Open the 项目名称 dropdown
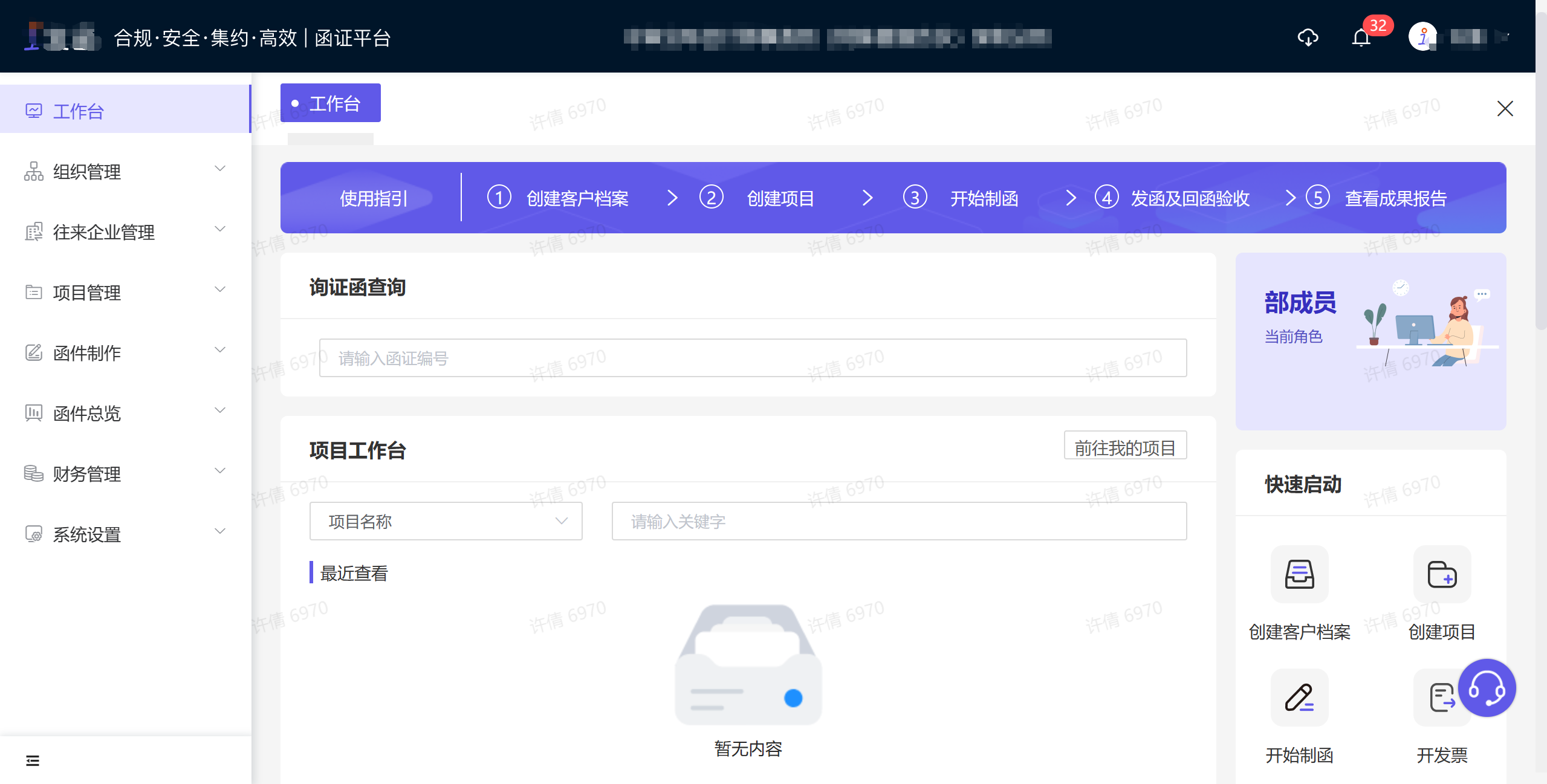The height and width of the screenshot is (784, 1547). point(446,521)
